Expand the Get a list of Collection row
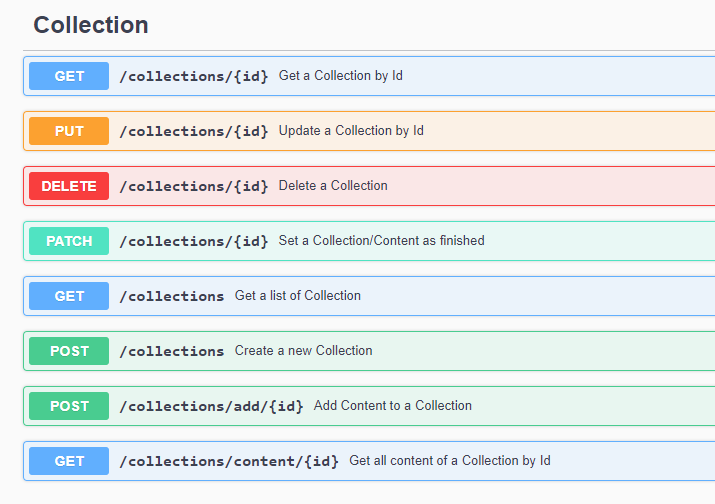 [369, 296]
